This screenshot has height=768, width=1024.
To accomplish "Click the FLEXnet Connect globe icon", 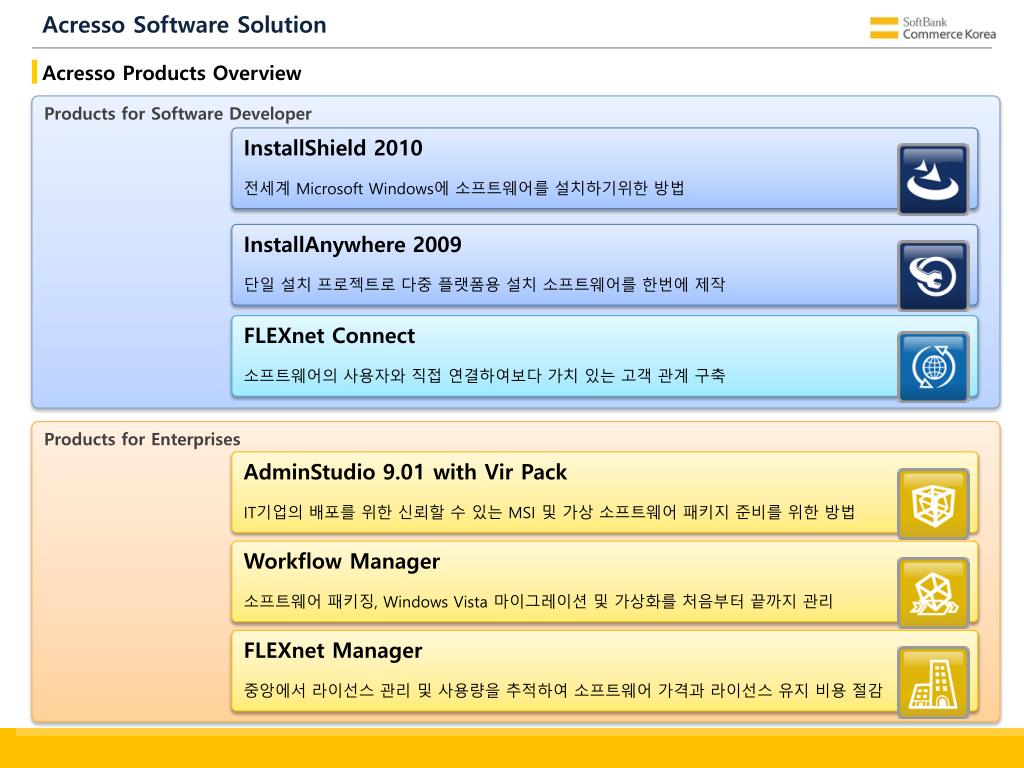I will pos(933,366).
